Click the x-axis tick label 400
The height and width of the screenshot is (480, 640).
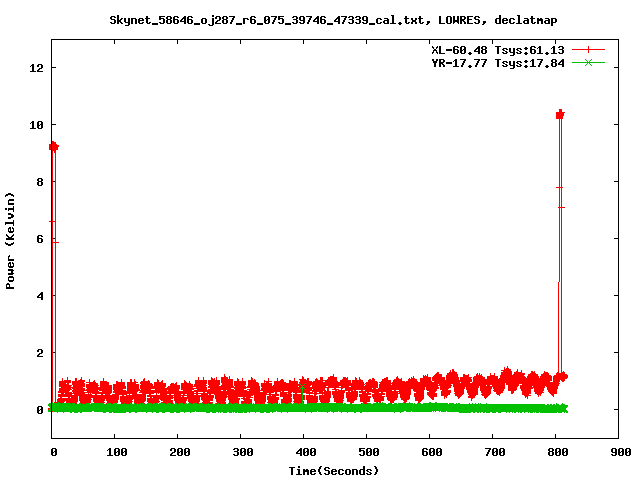[x=306, y=452]
